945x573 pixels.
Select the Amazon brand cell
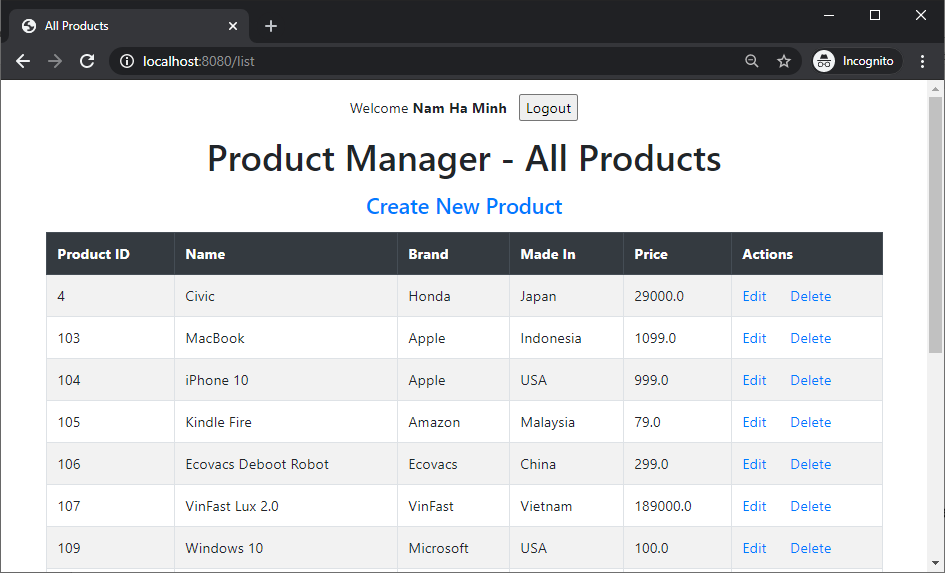click(x=453, y=422)
